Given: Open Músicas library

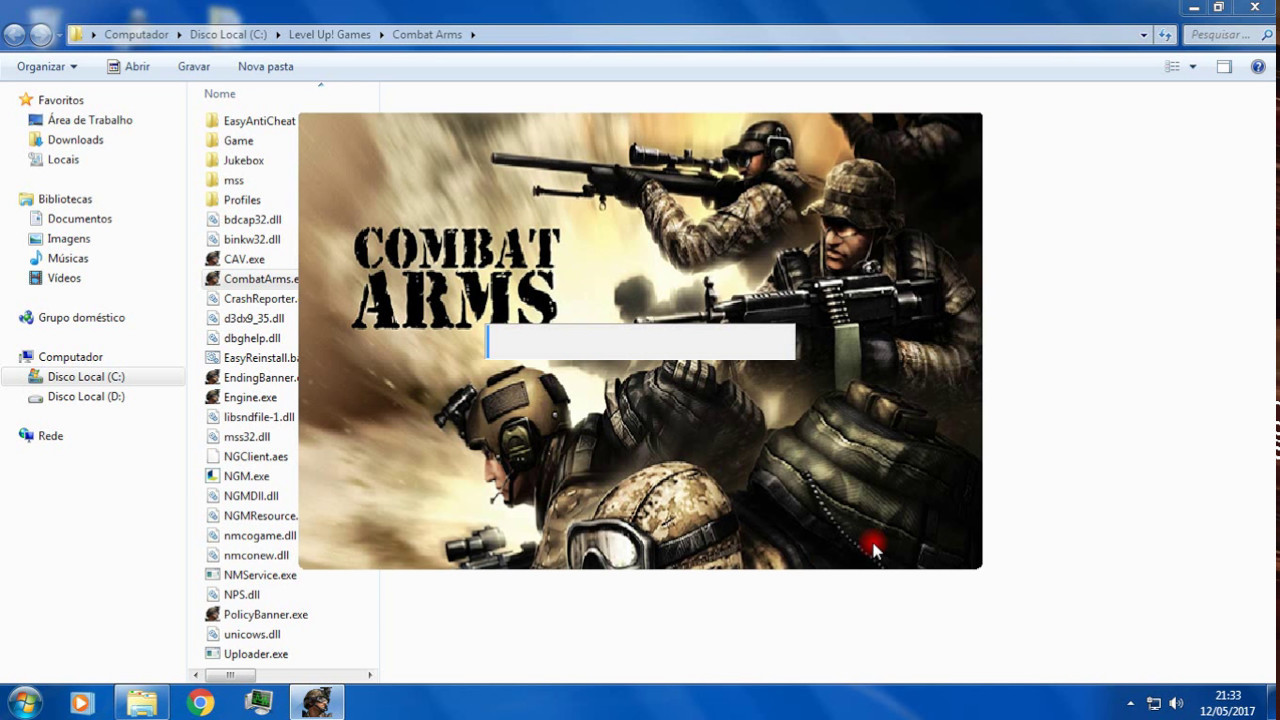Looking at the screenshot, I should point(68,259).
